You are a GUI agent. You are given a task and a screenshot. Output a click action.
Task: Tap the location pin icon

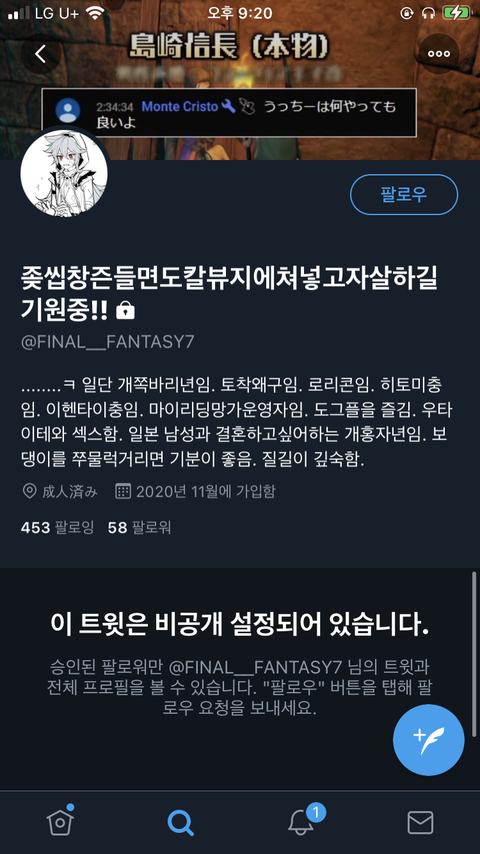pyautogui.click(x=29, y=492)
